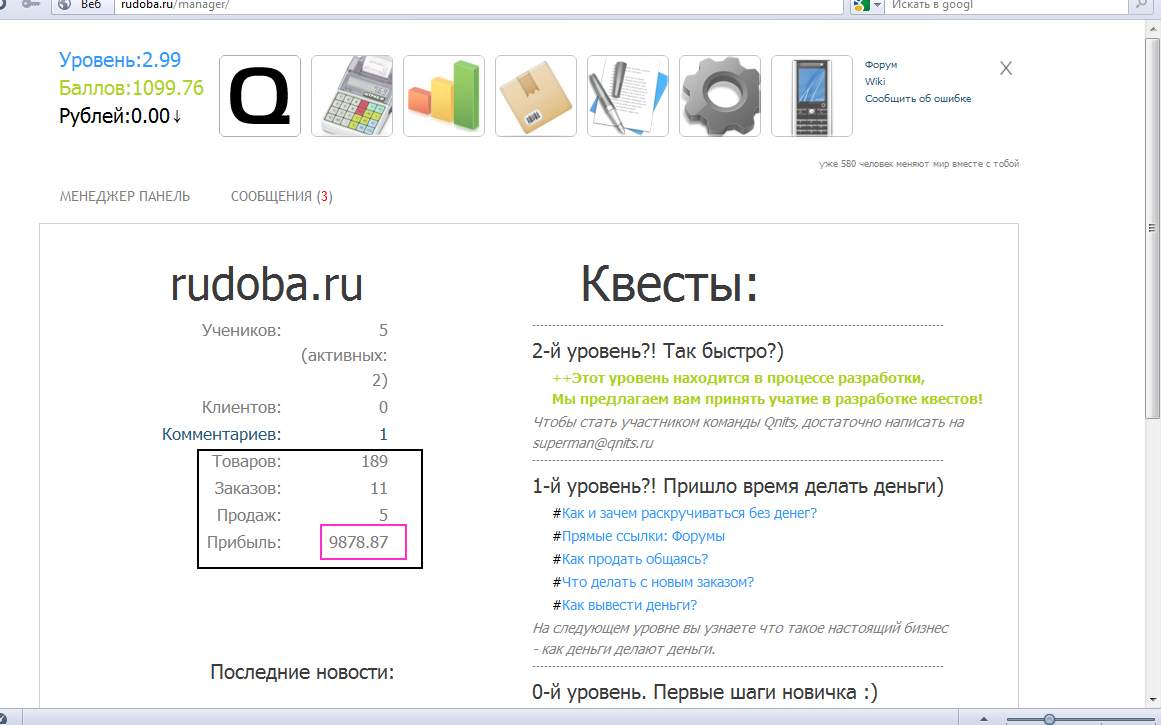Open the pen and notepad icon

(x=627, y=96)
